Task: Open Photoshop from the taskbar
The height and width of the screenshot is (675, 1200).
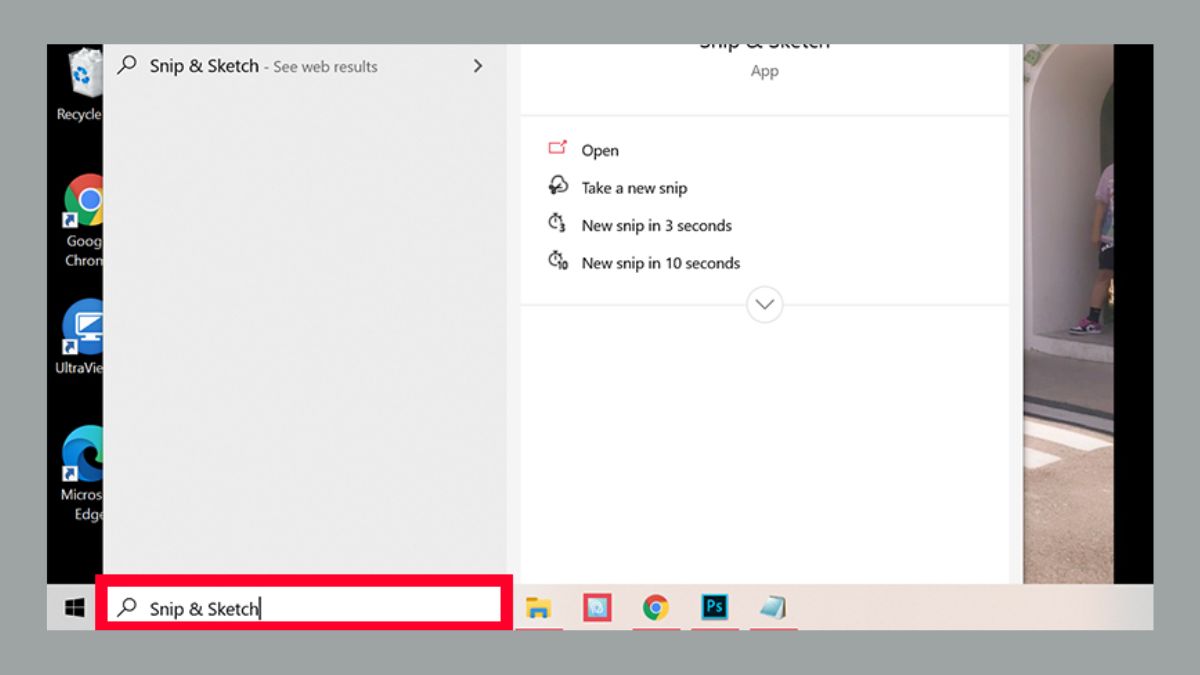Action: (714, 607)
